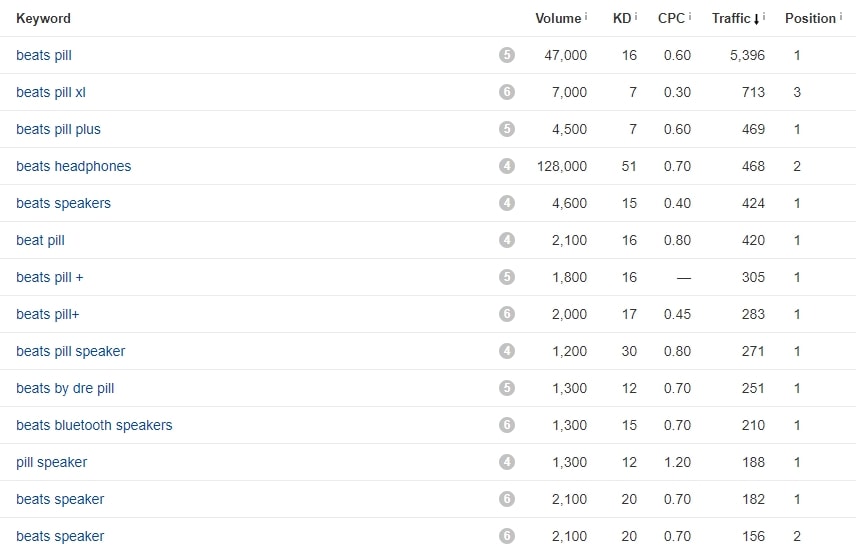Open SERP features badge for beats speakers

[x=507, y=203]
